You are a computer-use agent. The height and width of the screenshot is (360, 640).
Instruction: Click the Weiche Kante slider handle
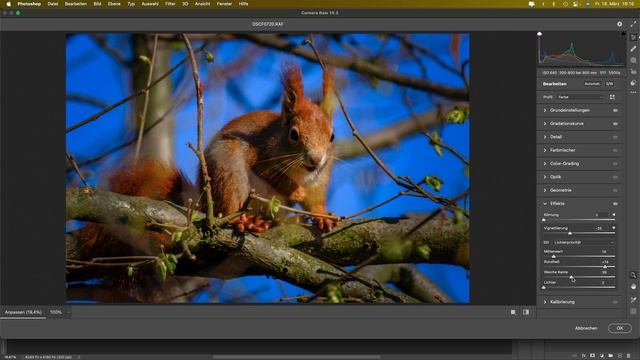pyautogui.click(x=571, y=277)
